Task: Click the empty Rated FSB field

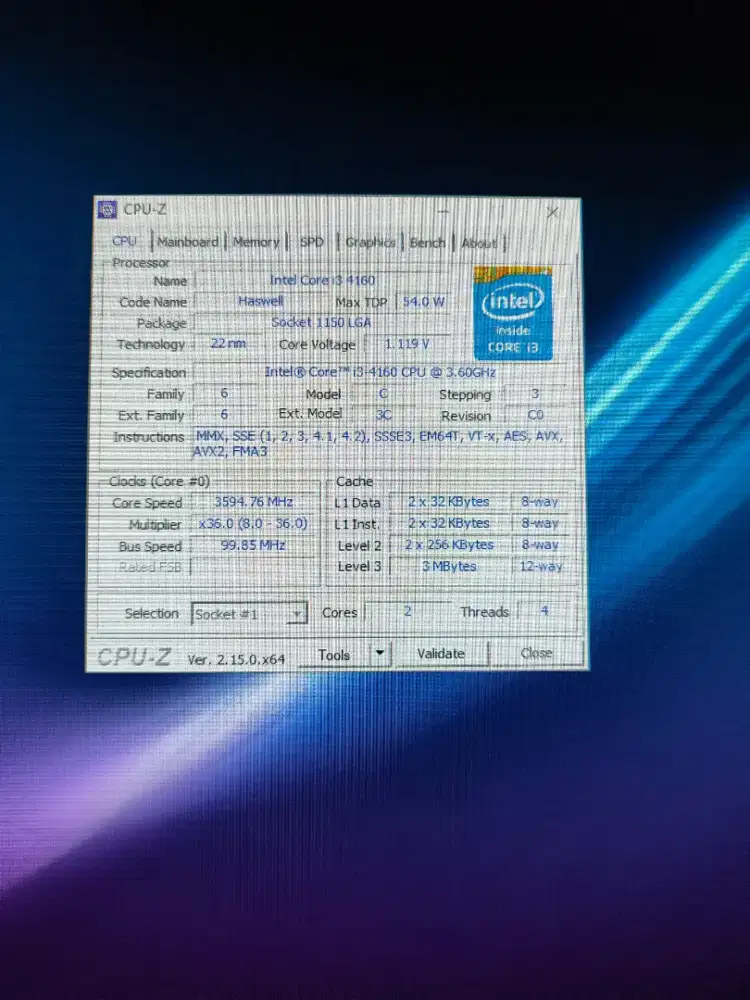Action: click(253, 567)
